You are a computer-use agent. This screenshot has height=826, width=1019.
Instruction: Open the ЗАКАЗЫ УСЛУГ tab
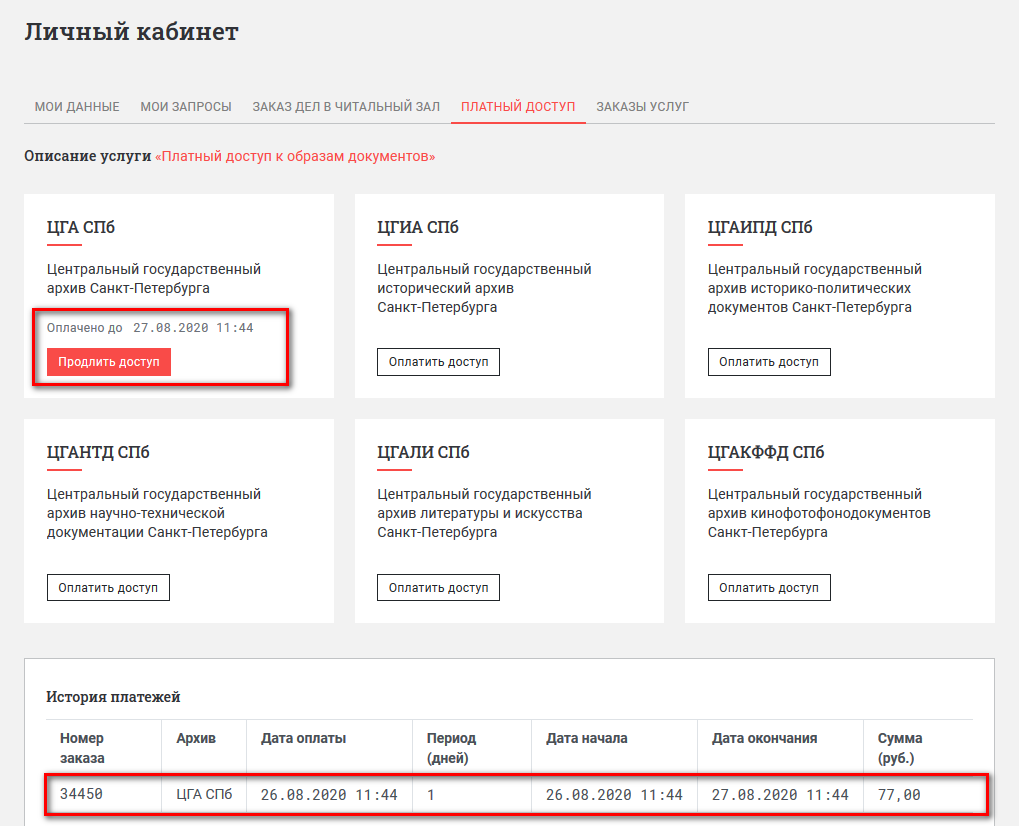[x=643, y=107]
